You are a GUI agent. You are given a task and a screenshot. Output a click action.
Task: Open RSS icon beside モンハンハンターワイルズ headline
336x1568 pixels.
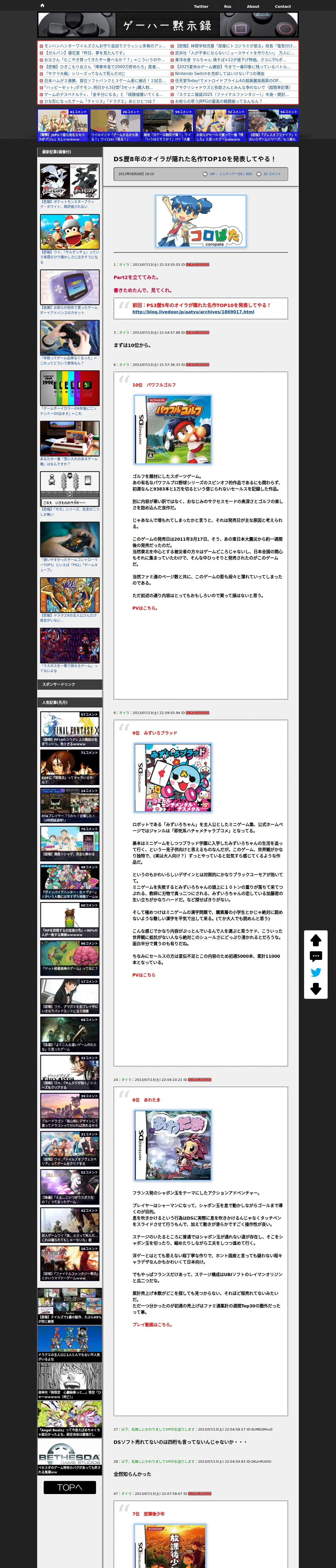(41, 46)
